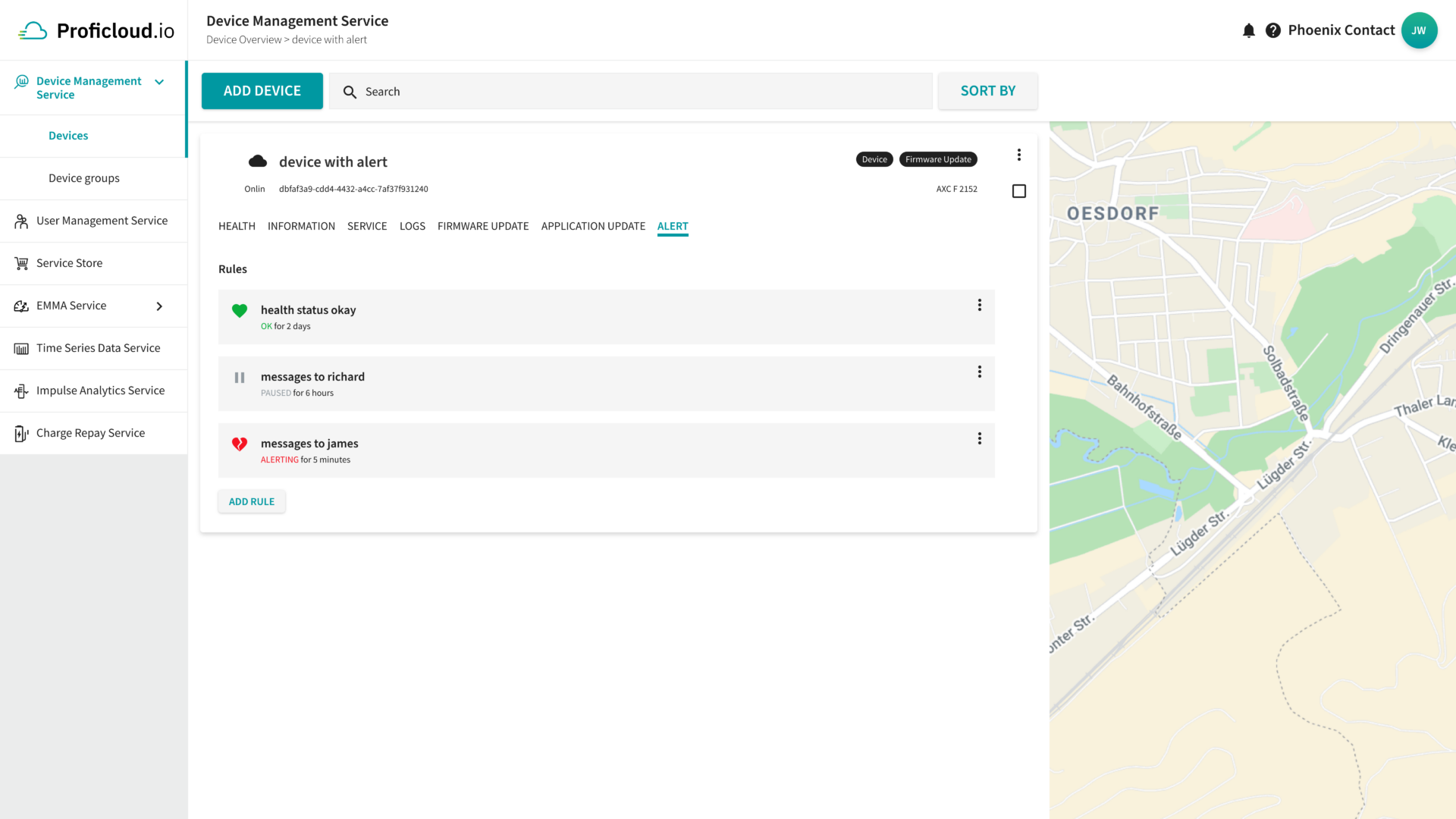Open Time Series Data Service icon

(x=20, y=347)
